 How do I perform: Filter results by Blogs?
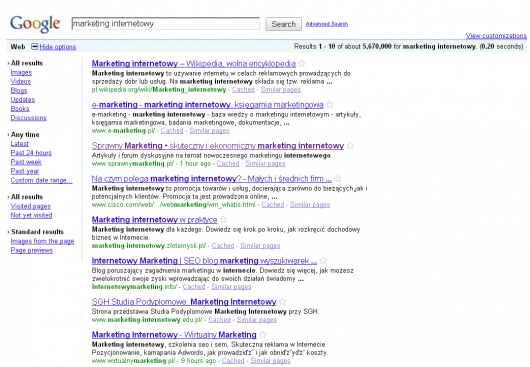[x=19, y=91]
